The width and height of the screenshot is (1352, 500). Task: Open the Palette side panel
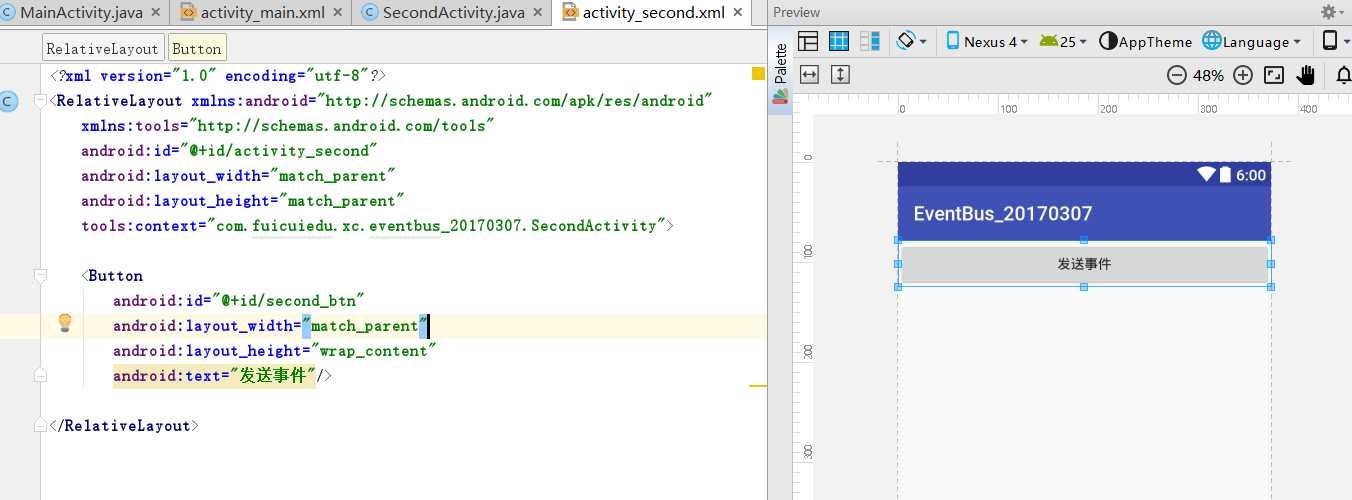point(780,73)
